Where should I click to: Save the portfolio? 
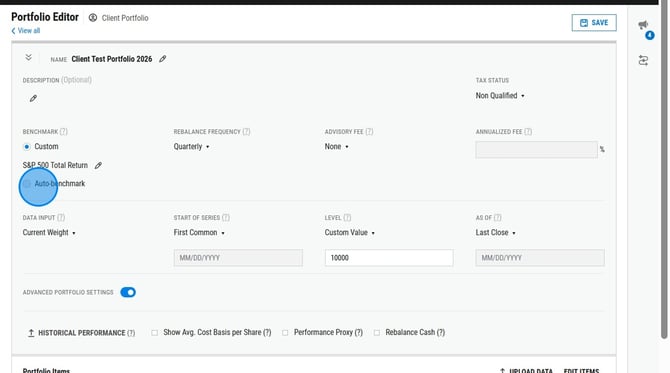point(594,23)
